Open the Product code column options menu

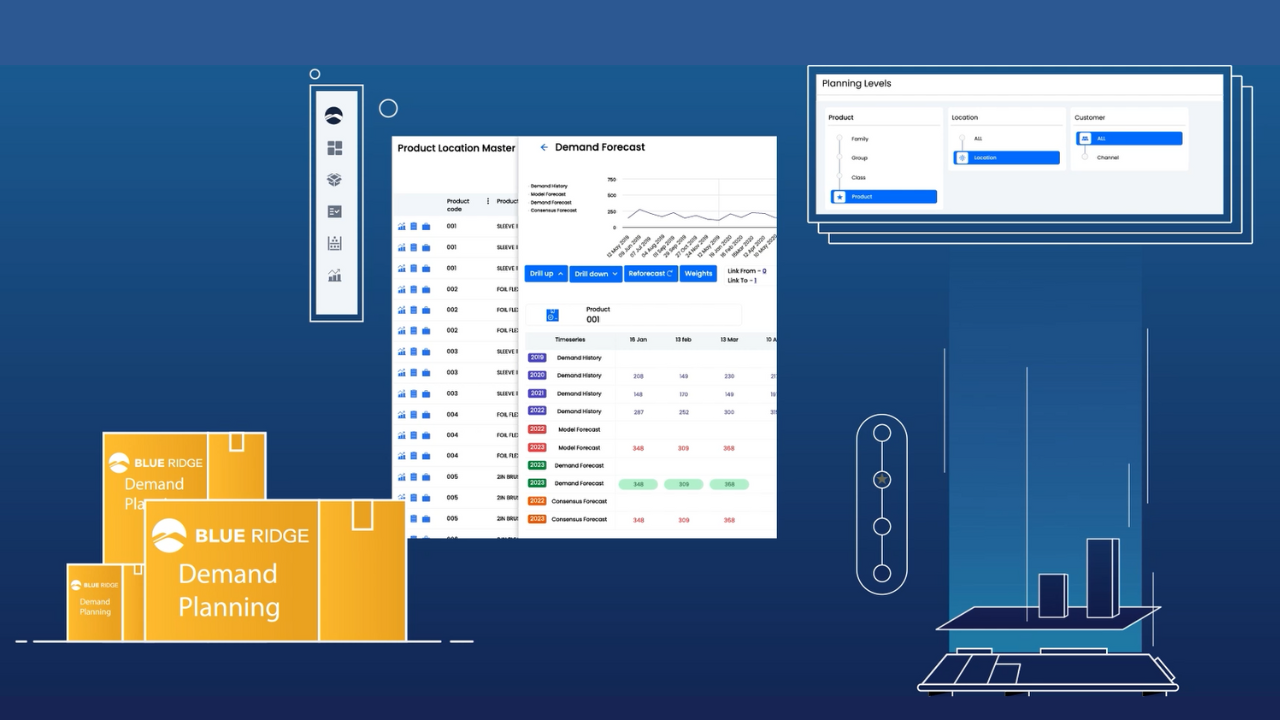(488, 201)
